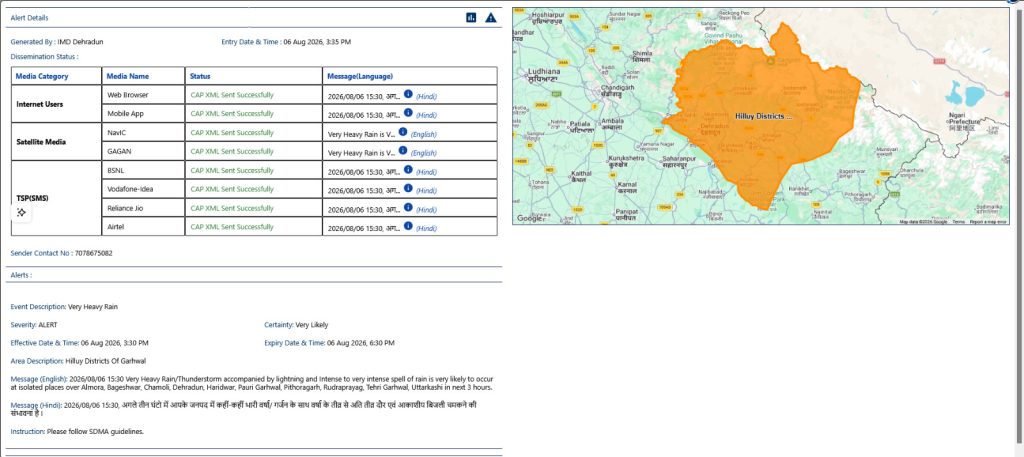Image resolution: width=1024 pixels, height=457 pixels.
Task: Click the Certainty Very Likely text
Action: pos(296,324)
